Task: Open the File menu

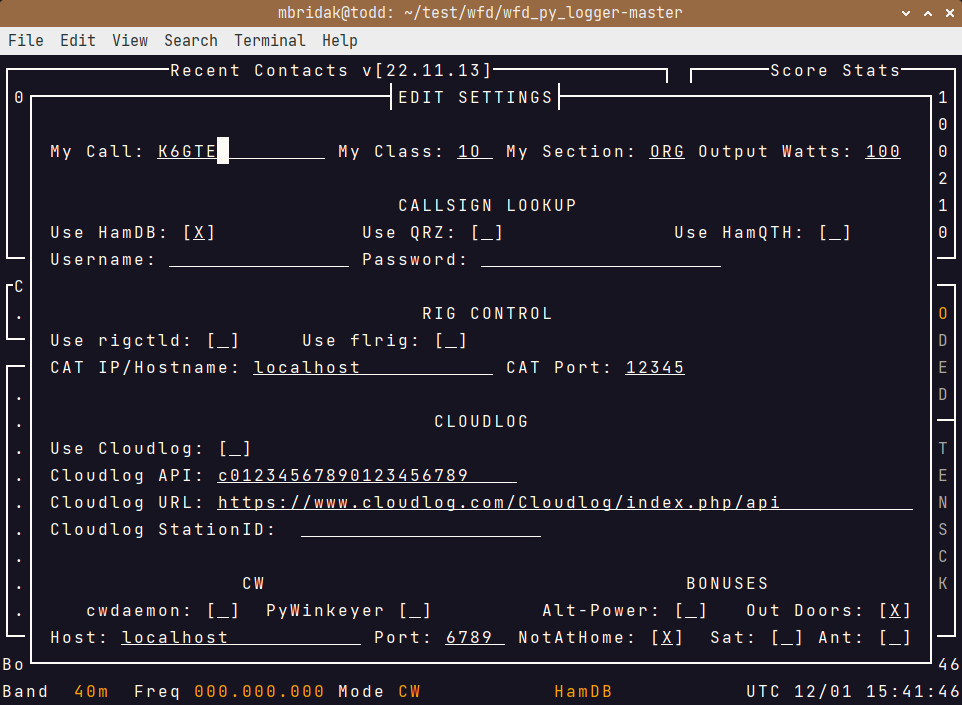Action: 26,40
